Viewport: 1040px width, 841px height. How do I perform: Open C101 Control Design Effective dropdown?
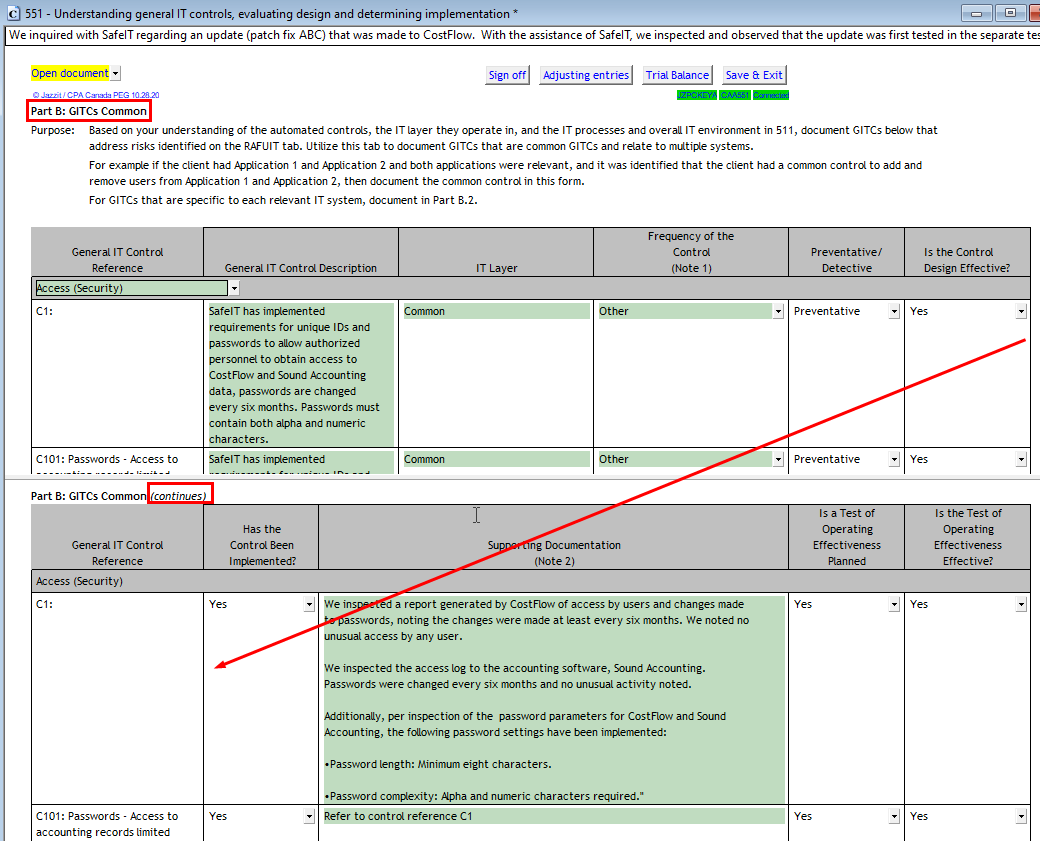click(1021, 460)
